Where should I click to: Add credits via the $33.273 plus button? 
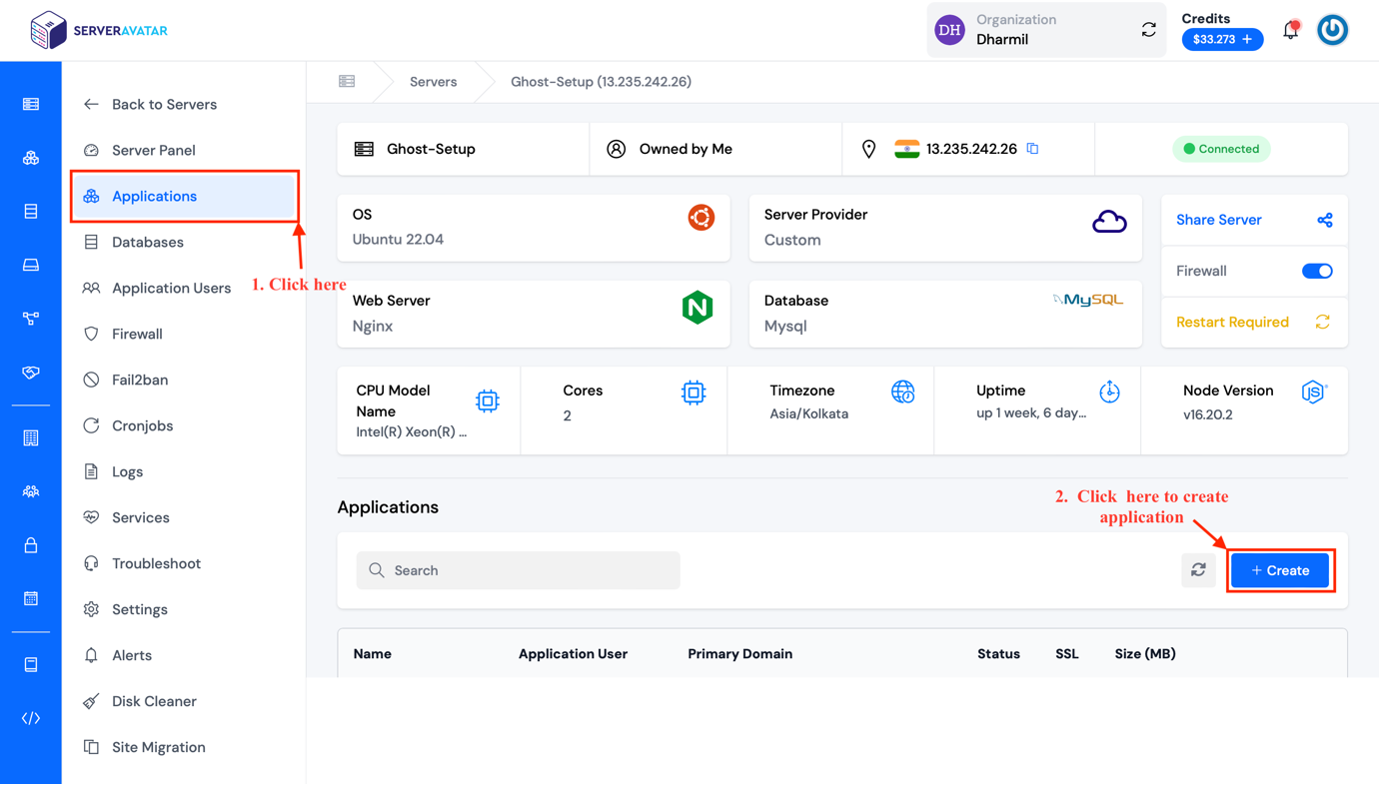(1225, 39)
